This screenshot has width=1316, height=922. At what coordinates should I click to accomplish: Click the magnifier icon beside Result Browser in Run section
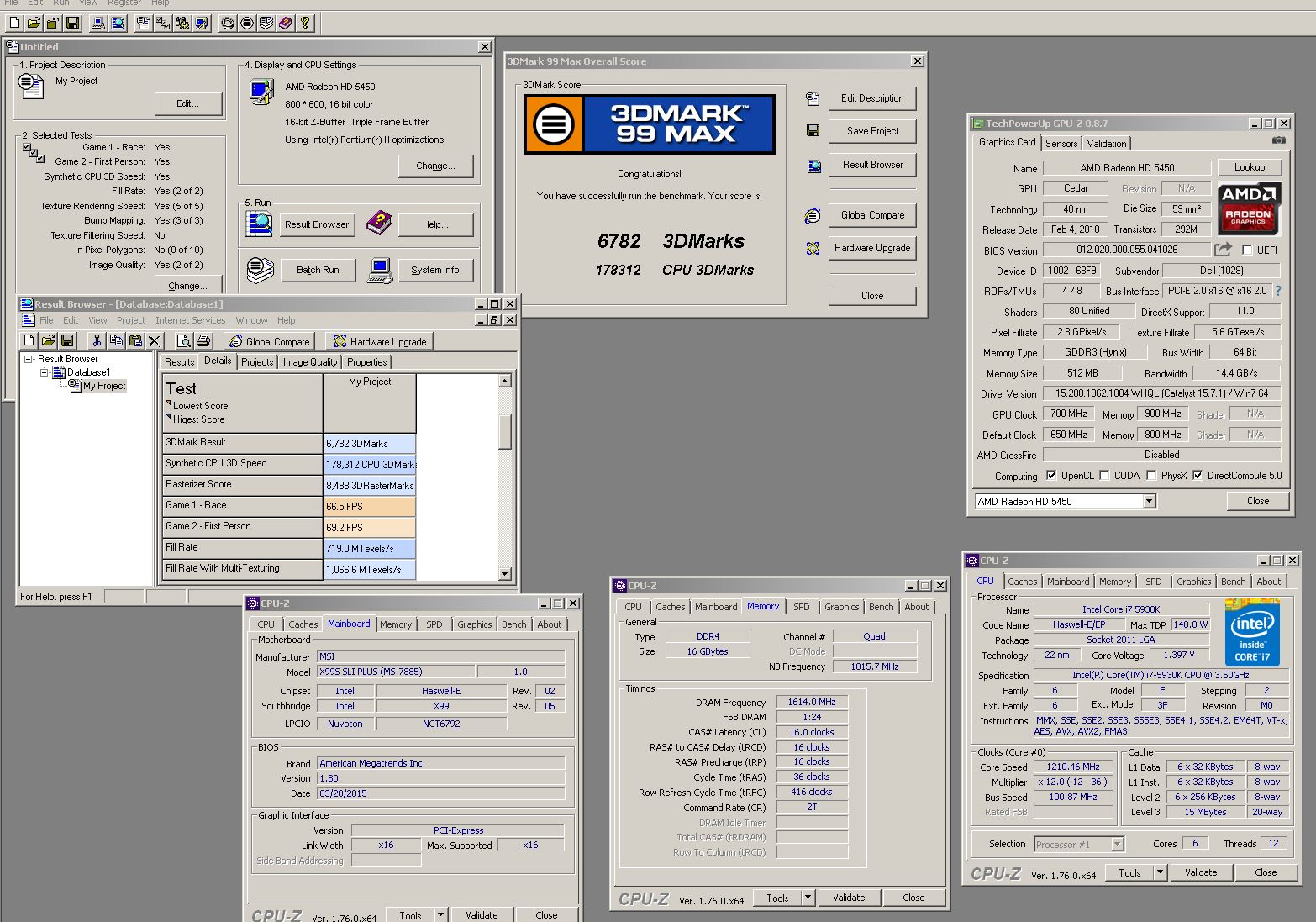pos(260,224)
